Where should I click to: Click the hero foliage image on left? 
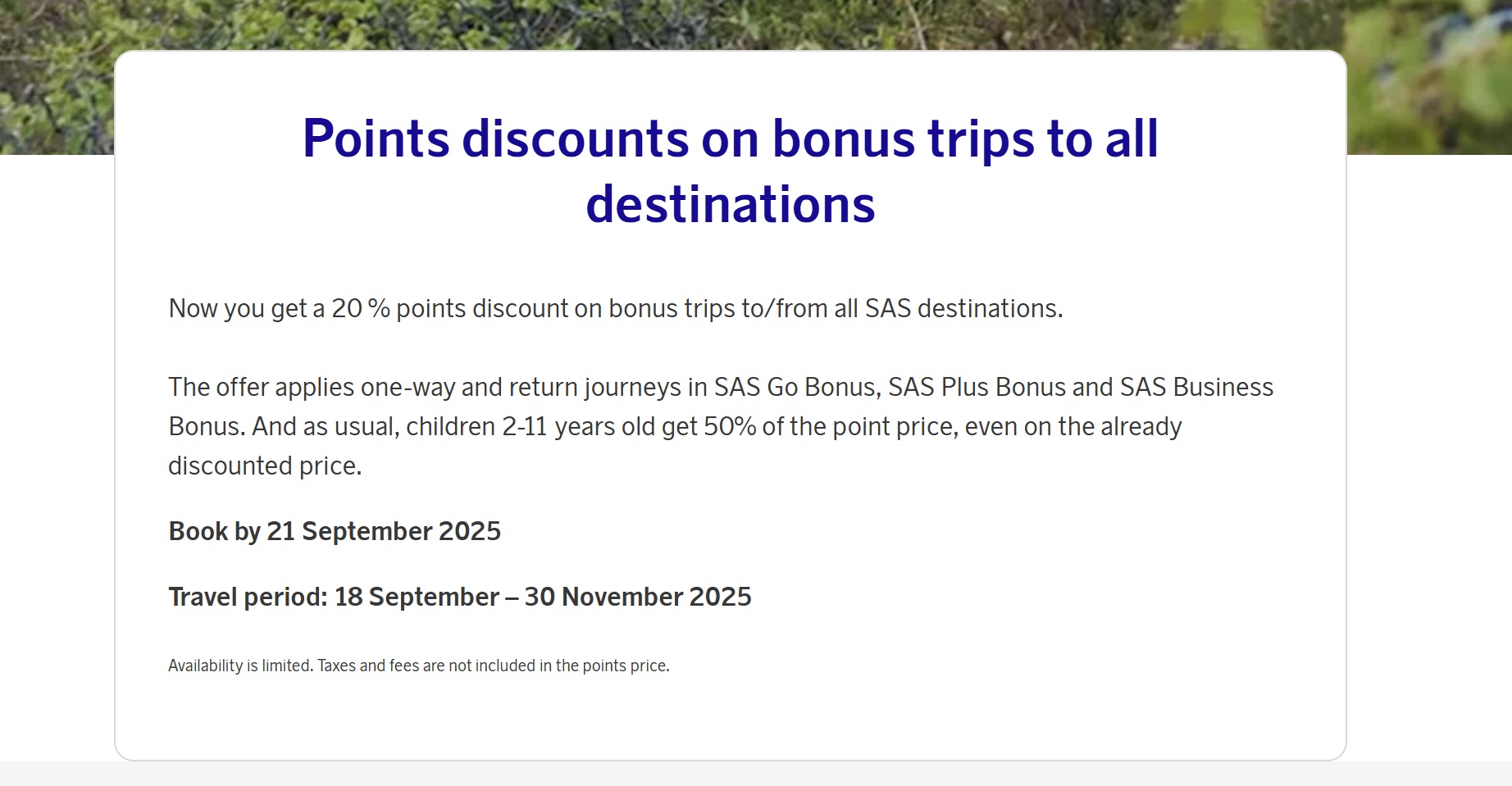(x=57, y=77)
